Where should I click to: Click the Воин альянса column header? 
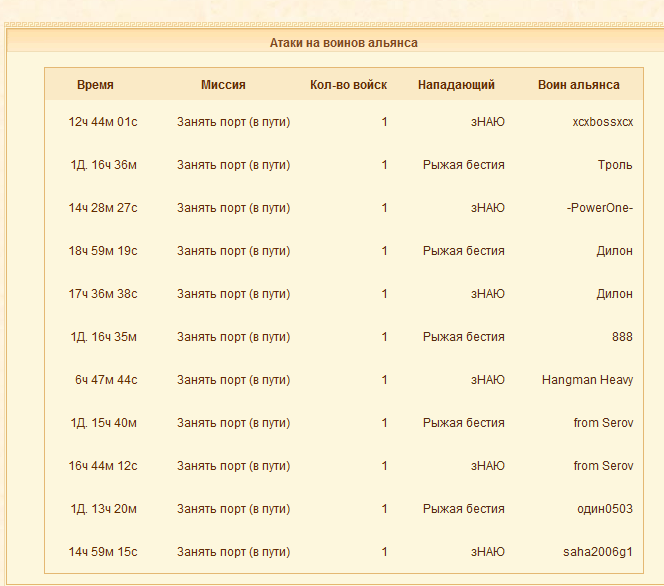[578, 85]
